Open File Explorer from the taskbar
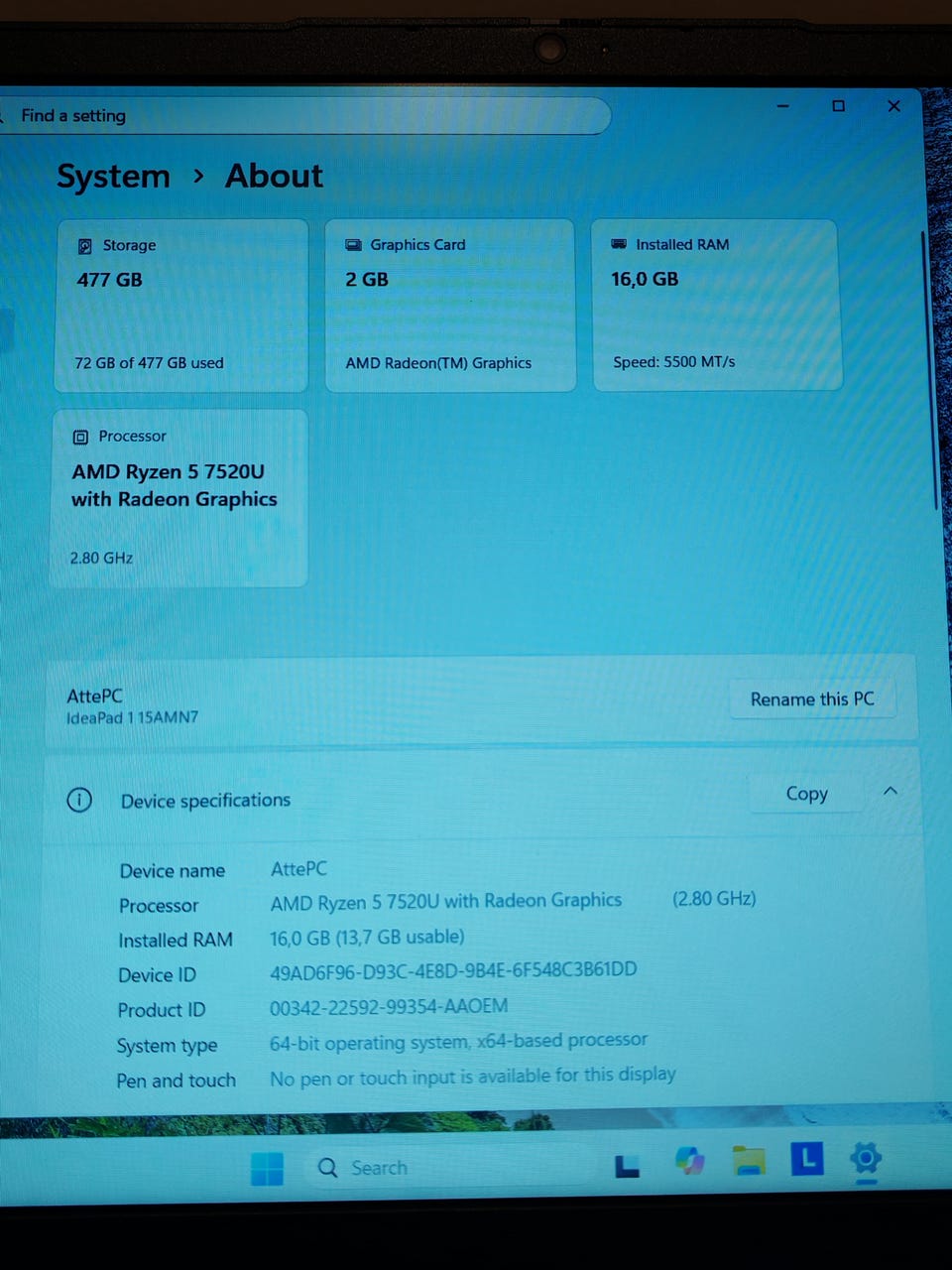Image resolution: width=952 pixels, height=1270 pixels. [x=749, y=1160]
